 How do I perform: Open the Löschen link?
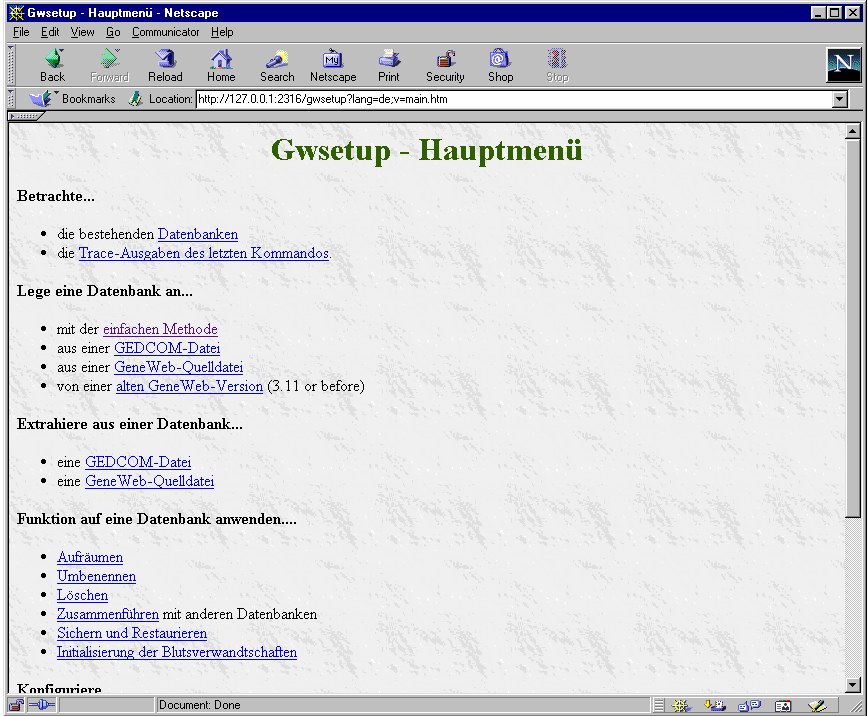coord(82,595)
